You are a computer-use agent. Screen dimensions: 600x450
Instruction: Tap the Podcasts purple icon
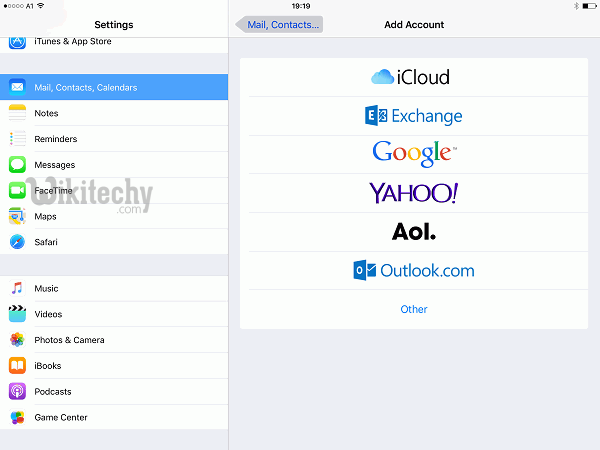[x=17, y=392]
